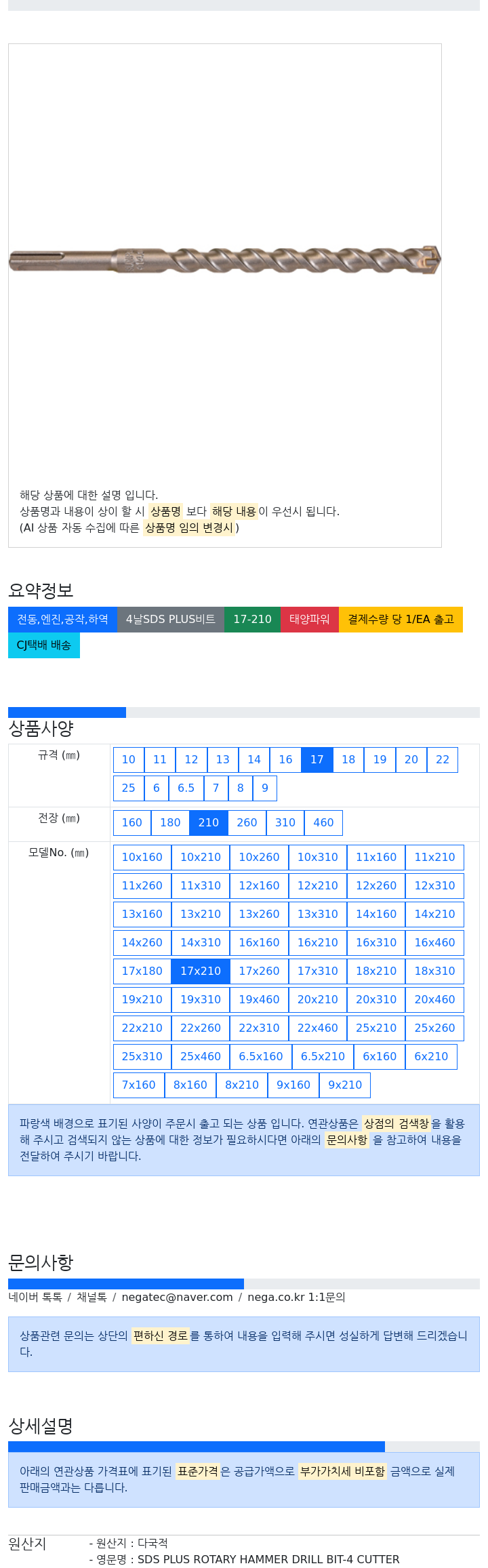The height and width of the screenshot is (1568, 488).
Task: Select the red 태양파워 brand tag
Action: [x=310, y=620]
